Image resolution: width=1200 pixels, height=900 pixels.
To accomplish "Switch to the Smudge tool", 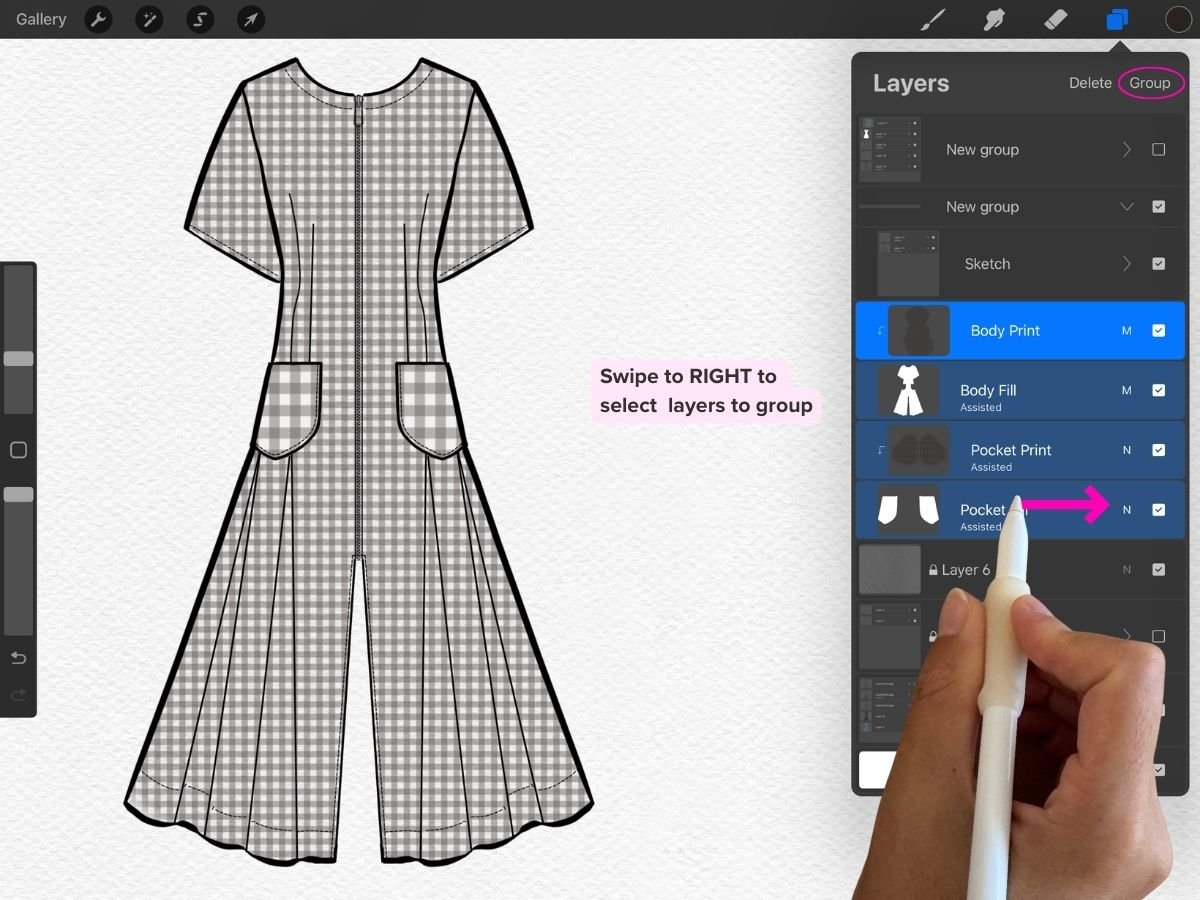I will [x=994, y=19].
